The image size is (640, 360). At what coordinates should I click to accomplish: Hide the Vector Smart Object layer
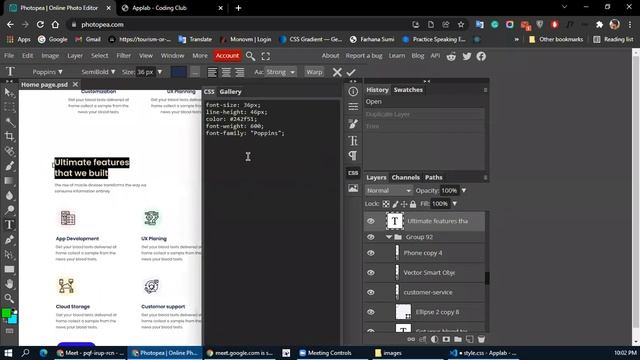click(x=371, y=273)
